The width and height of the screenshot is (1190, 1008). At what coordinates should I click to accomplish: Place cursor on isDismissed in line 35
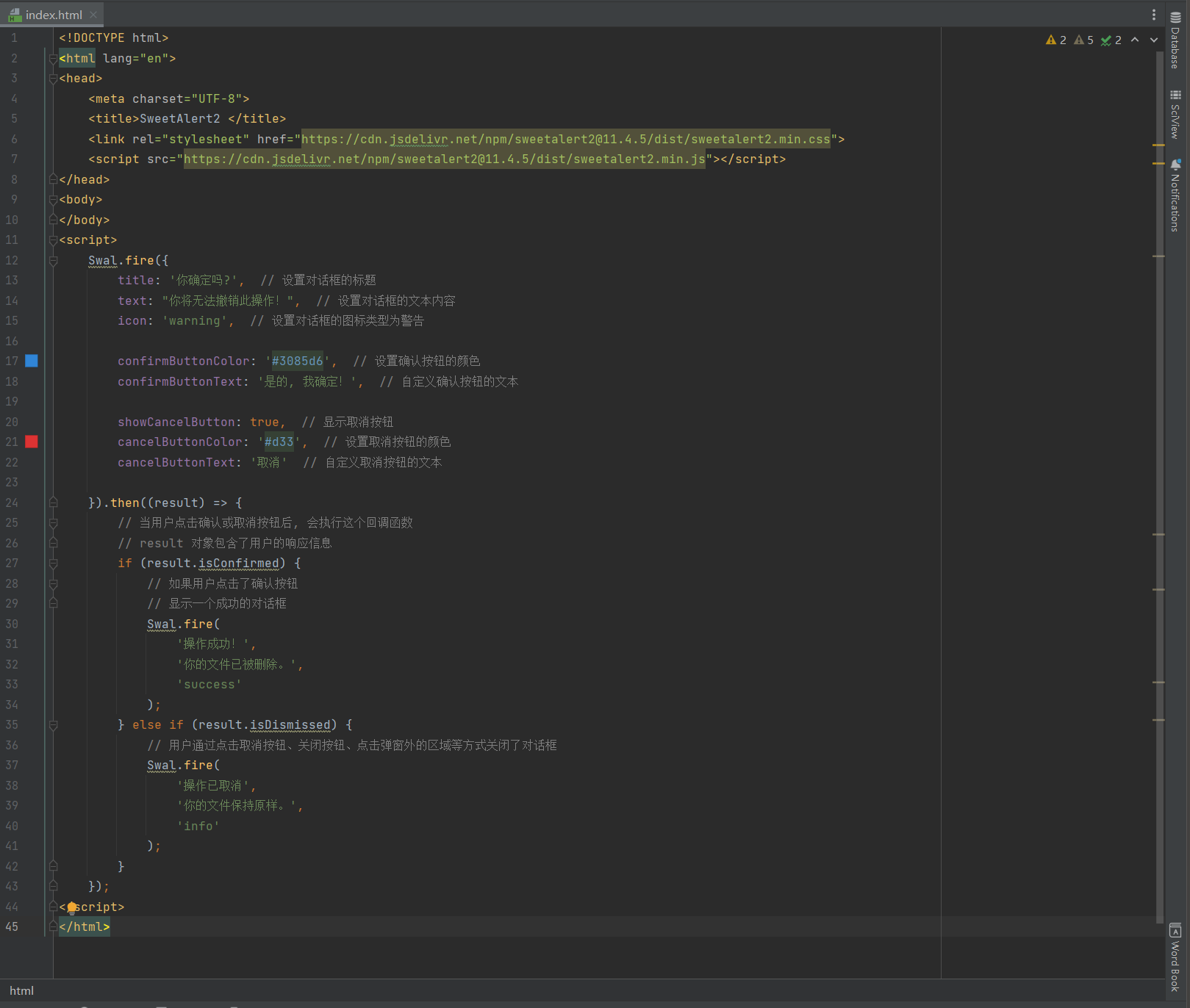coord(290,724)
